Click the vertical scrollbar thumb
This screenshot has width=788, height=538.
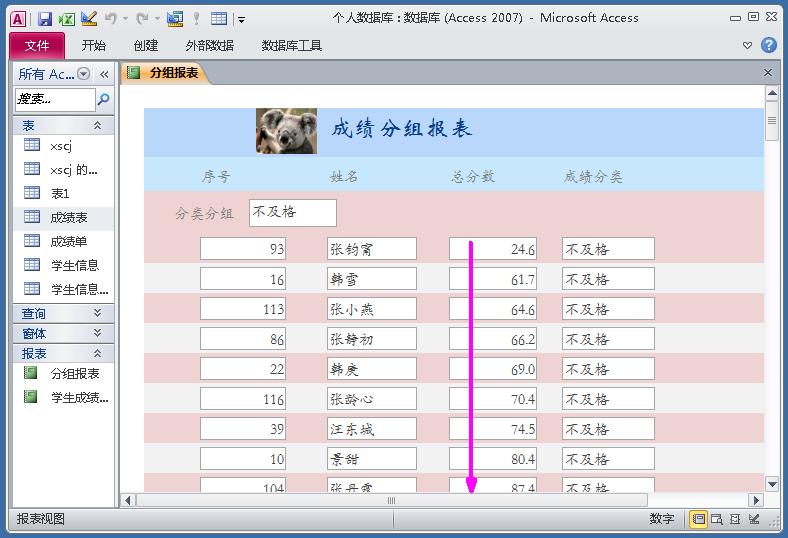(x=772, y=121)
